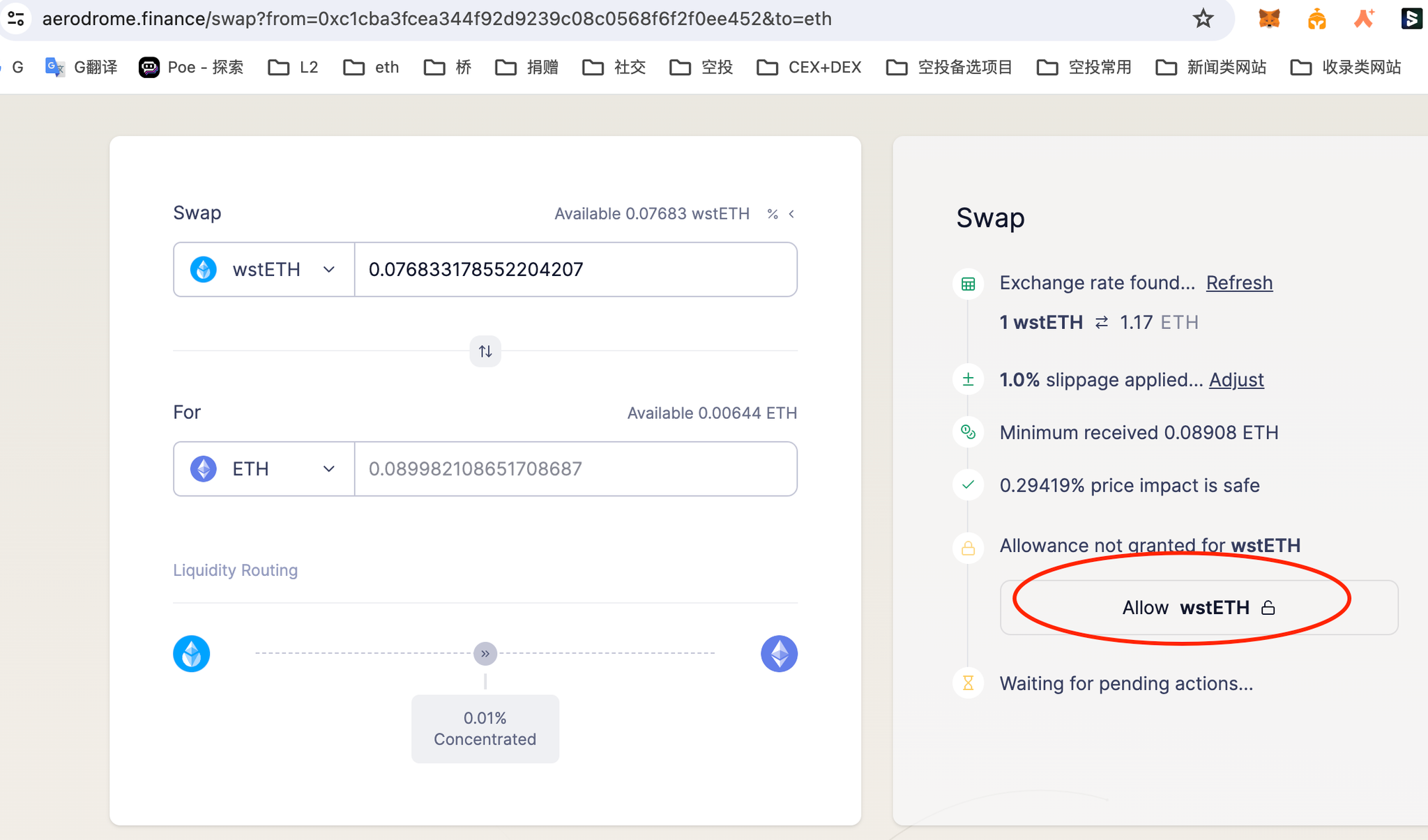1428x840 pixels.
Task: Click the wstETH token icon in Liquidity Routing
Action: point(192,654)
